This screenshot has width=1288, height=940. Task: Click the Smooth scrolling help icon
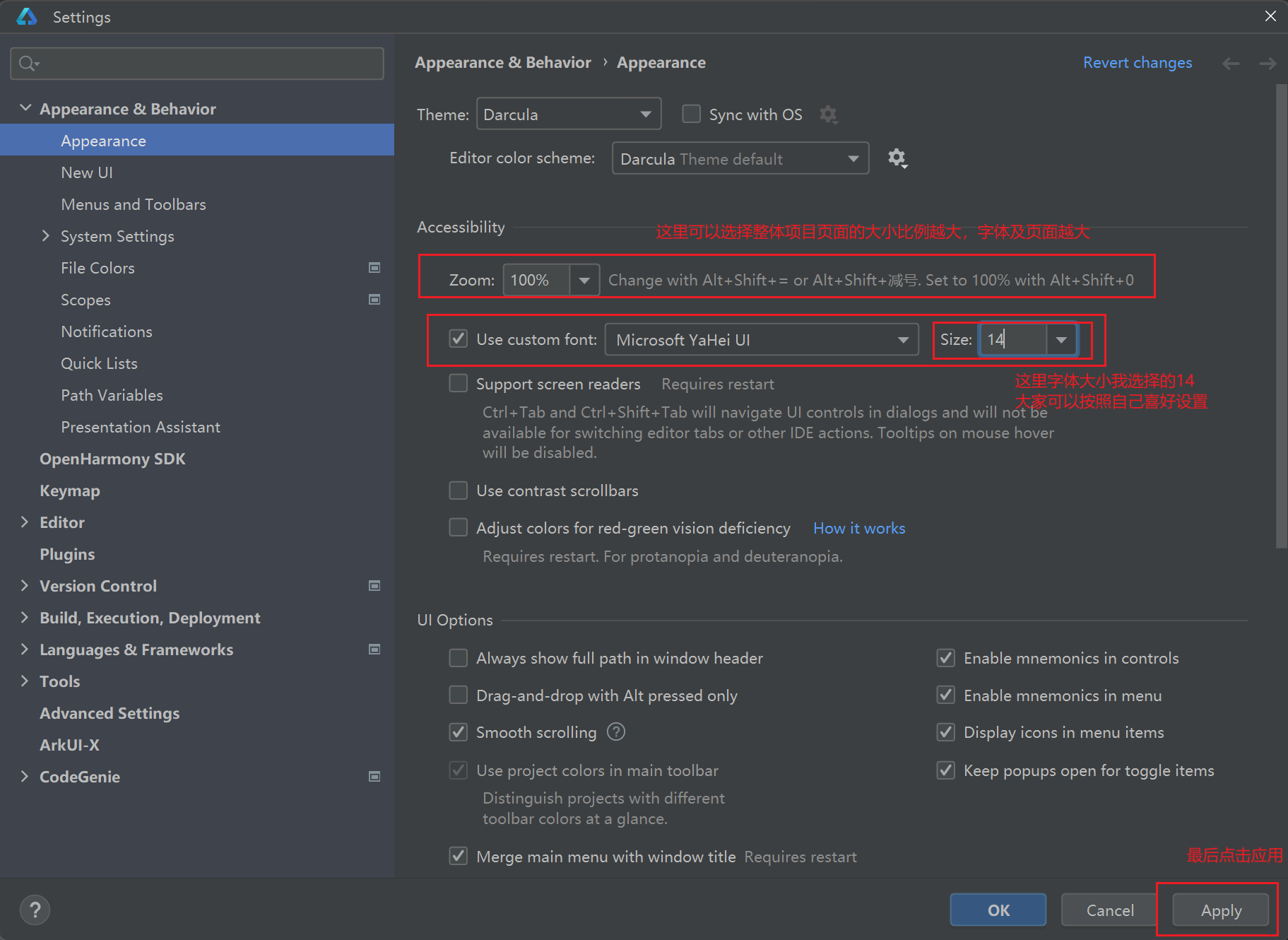(616, 732)
